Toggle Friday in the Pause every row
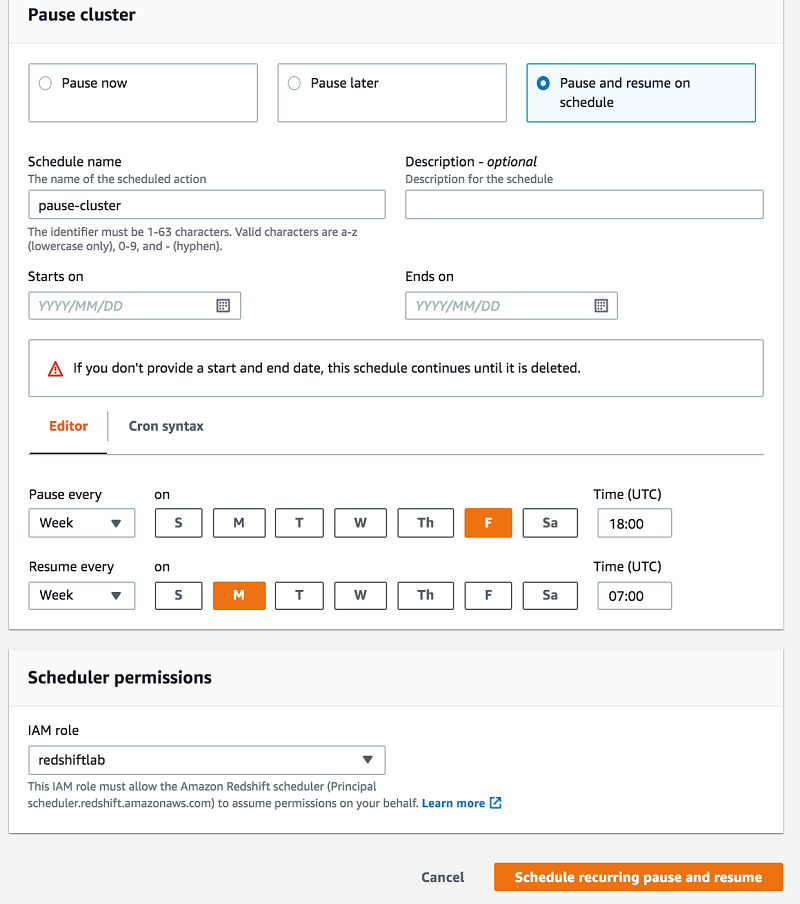The height and width of the screenshot is (904, 800). [x=488, y=523]
